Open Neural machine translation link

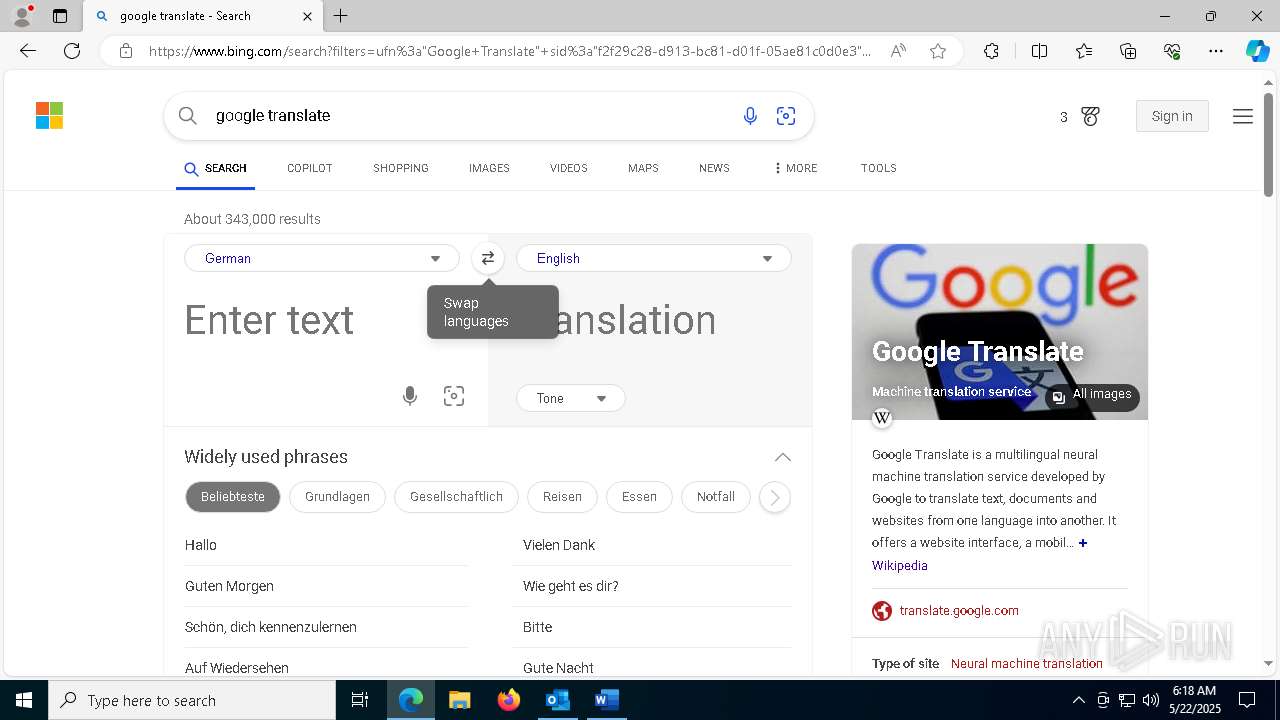click(1027, 664)
